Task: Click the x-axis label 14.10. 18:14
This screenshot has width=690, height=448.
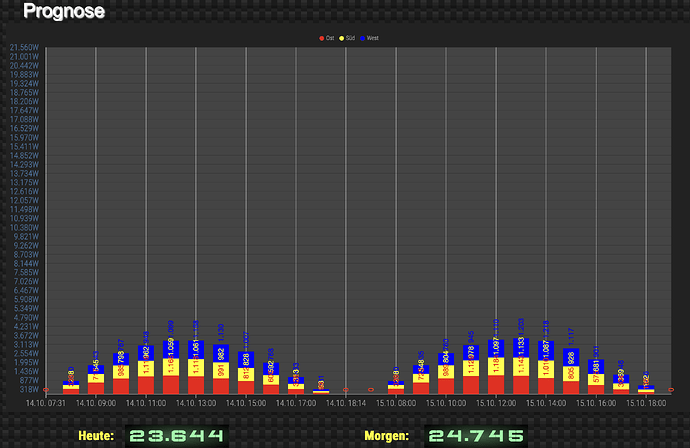Action: coord(346,403)
